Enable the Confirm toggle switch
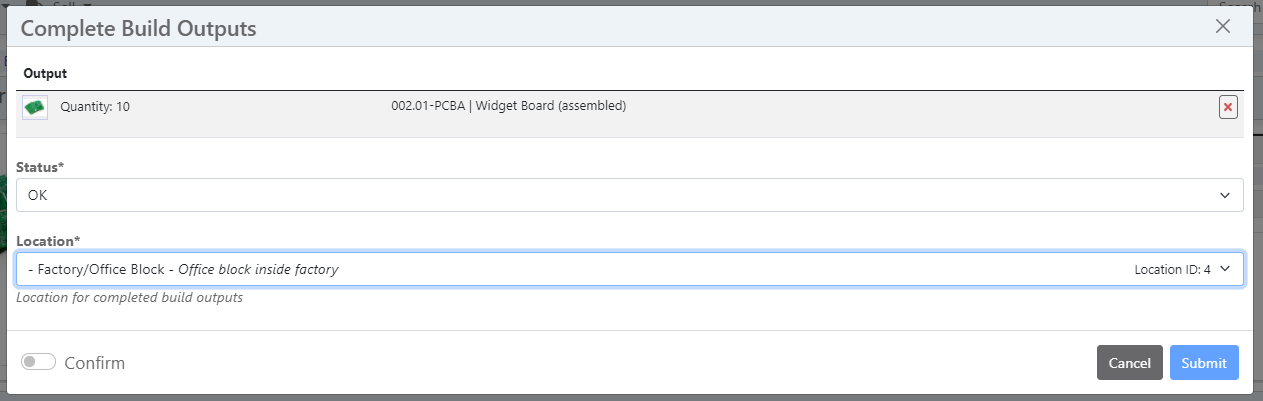 pyautogui.click(x=39, y=362)
